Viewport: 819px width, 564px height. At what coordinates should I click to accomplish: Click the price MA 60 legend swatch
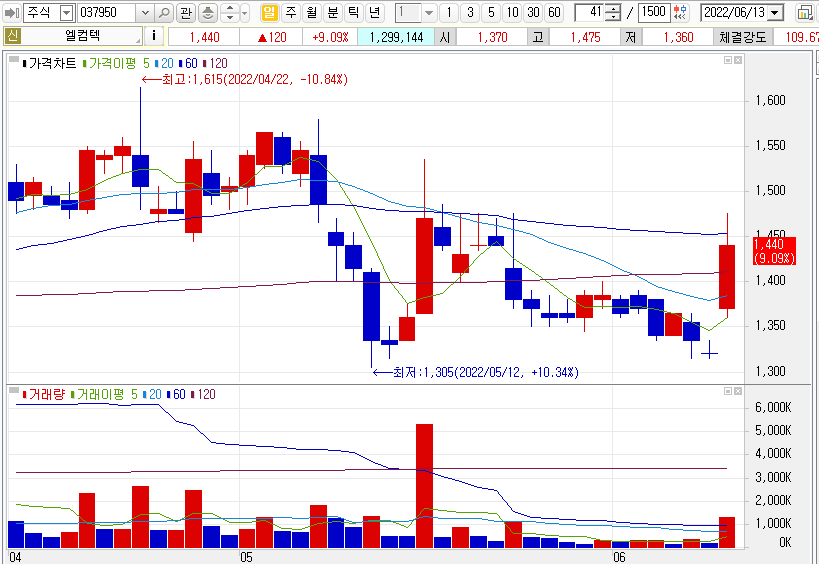point(180,64)
